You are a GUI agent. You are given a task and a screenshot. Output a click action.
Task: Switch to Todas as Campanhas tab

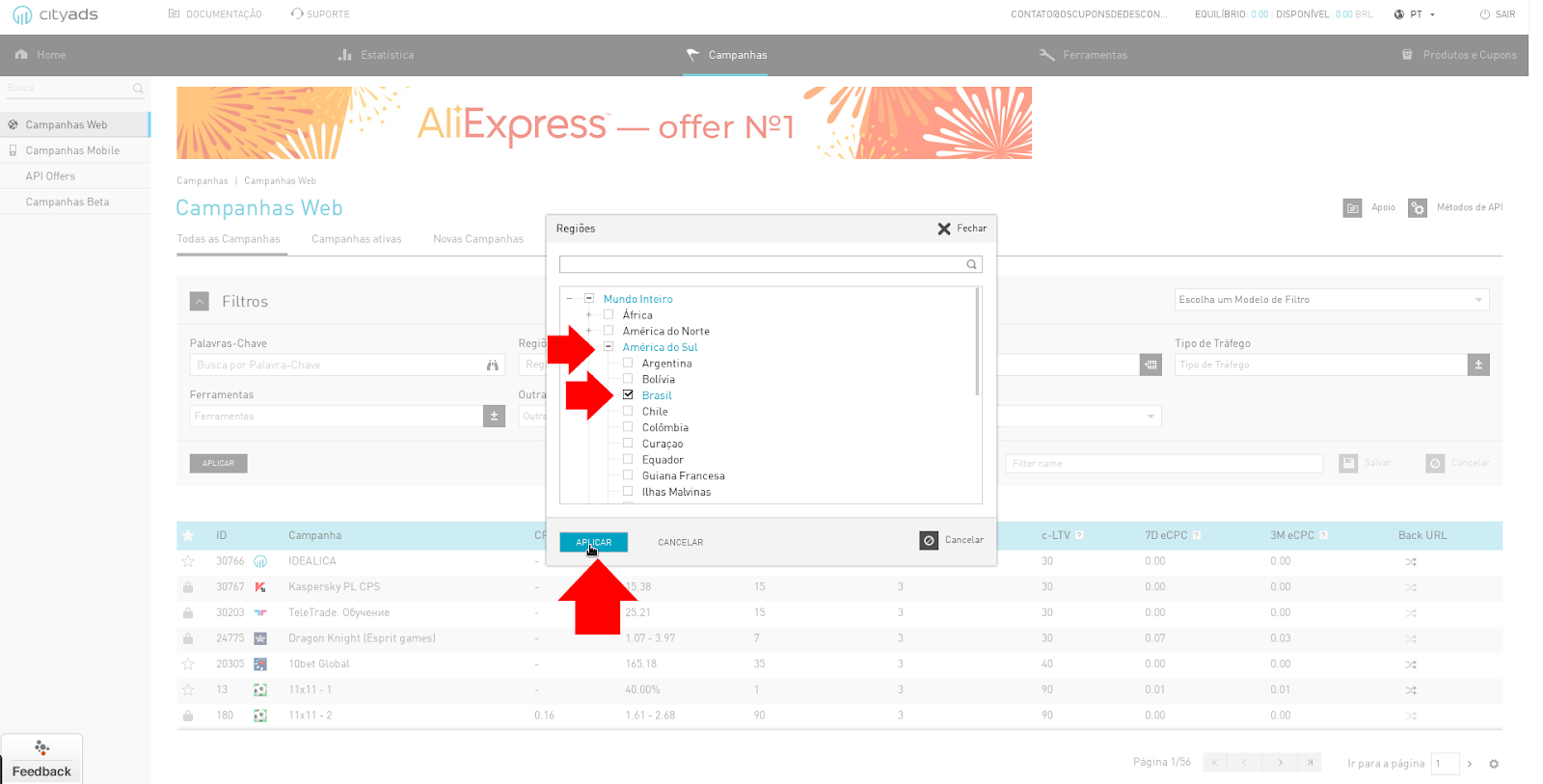click(229, 239)
